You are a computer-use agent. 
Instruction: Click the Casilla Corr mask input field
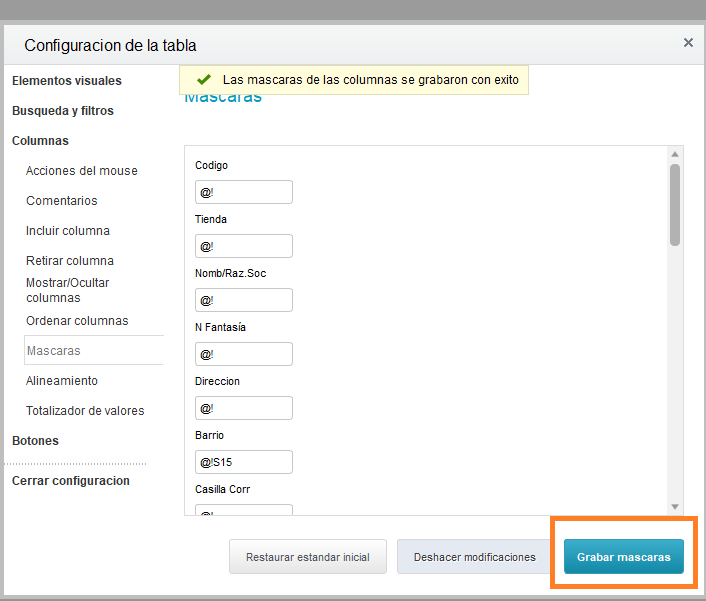pos(244,511)
